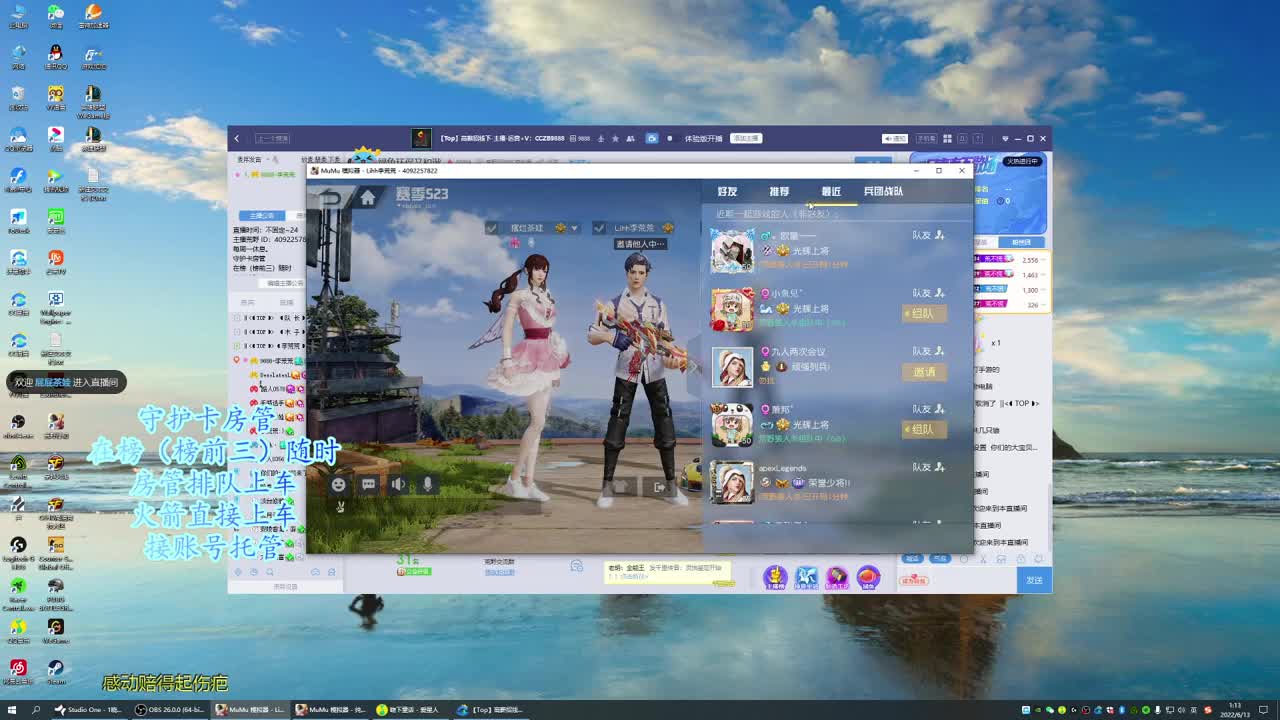The height and width of the screenshot is (720, 1280).
Task: Click the 体验版开播 label in title bar
Action: pos(703,139)
